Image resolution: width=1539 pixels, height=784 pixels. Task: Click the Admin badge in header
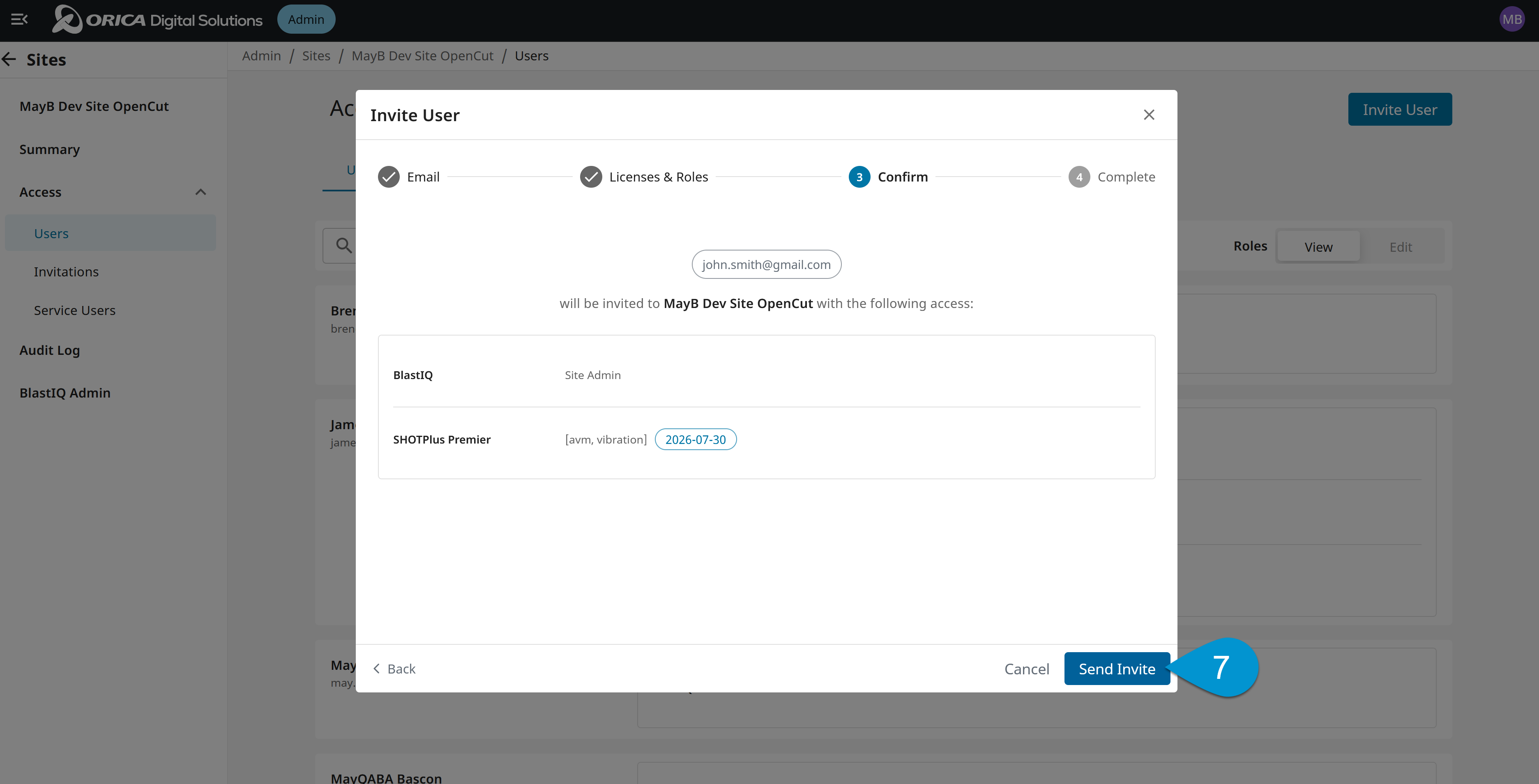tap(306, 20)
